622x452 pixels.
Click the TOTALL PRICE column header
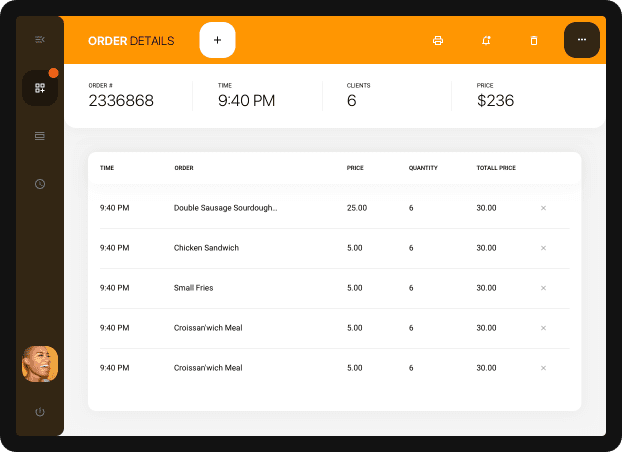pos(496,168)
